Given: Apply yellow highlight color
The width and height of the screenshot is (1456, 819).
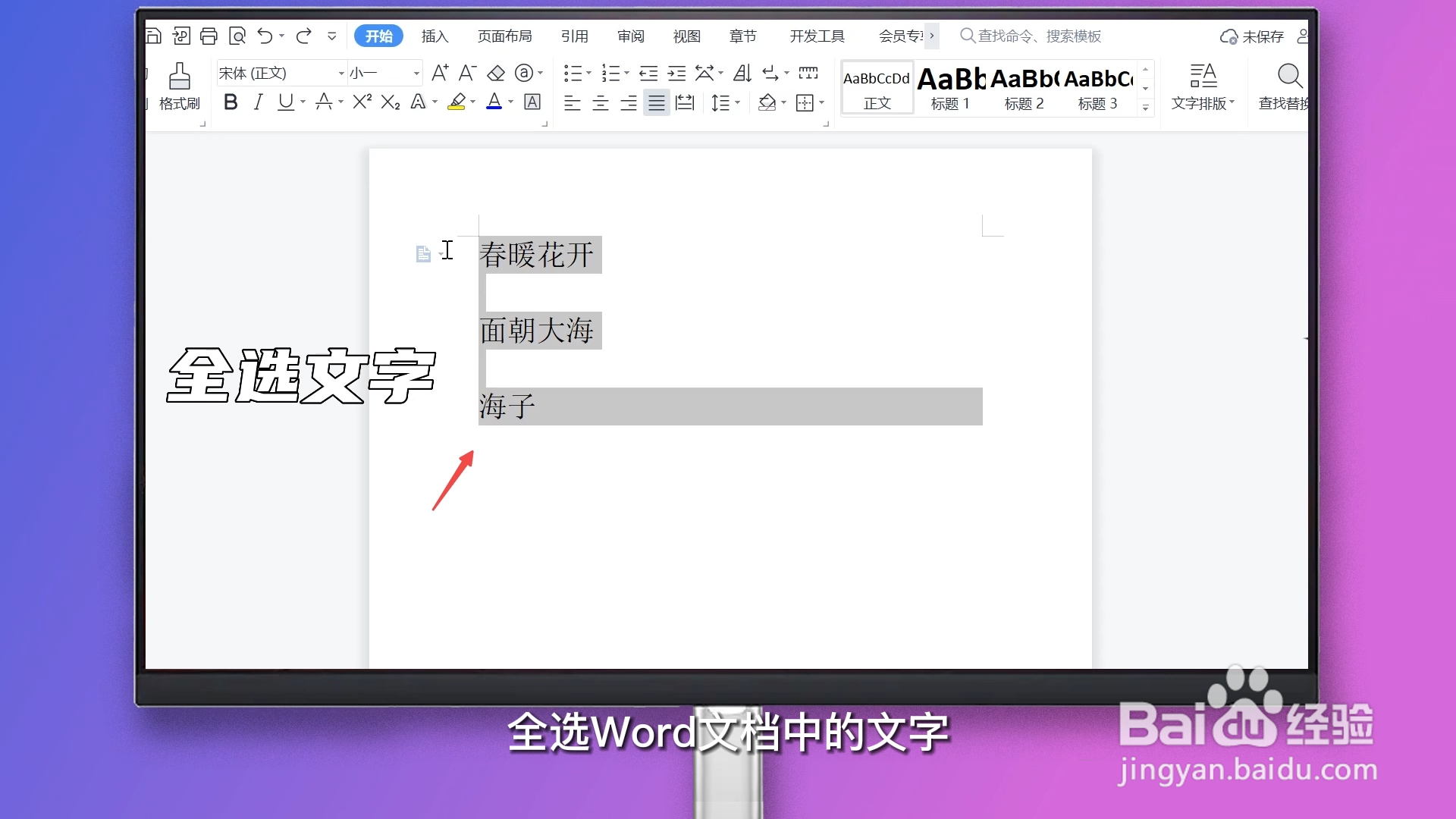Looking at the screenshot, I should pyautogui.click(x=457, y=102).
